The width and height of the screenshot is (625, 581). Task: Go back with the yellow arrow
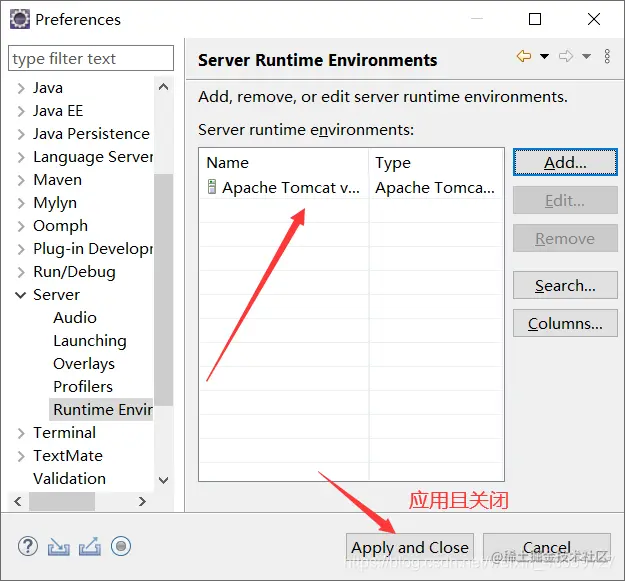(524, 56)
